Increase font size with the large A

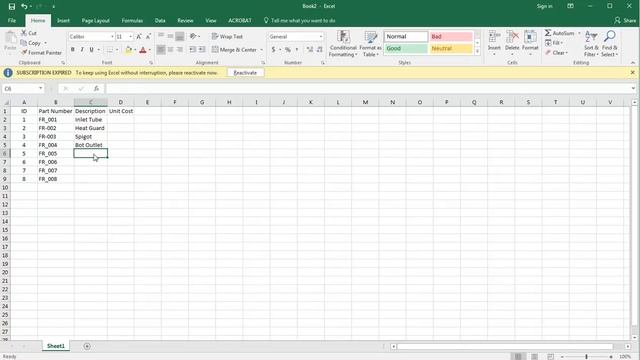(x=139, y=36)
